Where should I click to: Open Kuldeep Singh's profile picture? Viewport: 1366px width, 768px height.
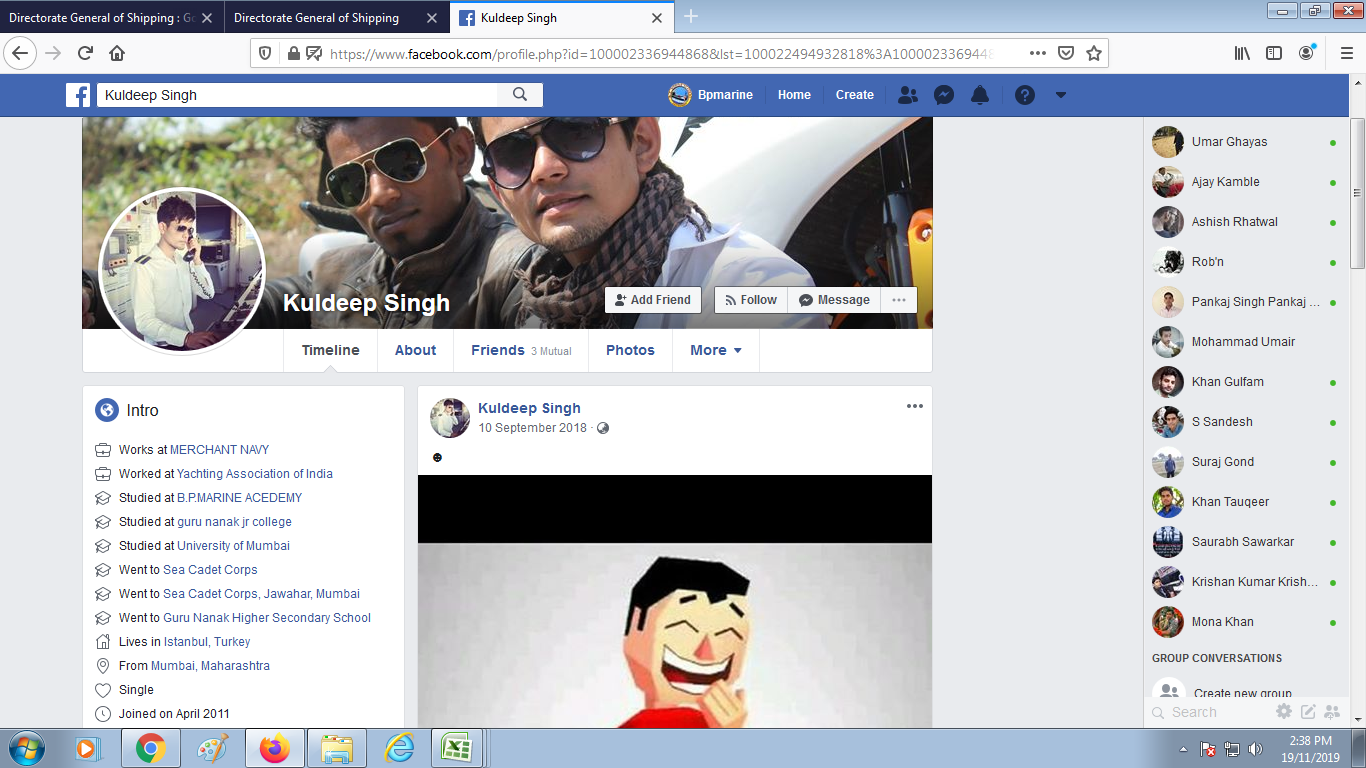[181, 270]
